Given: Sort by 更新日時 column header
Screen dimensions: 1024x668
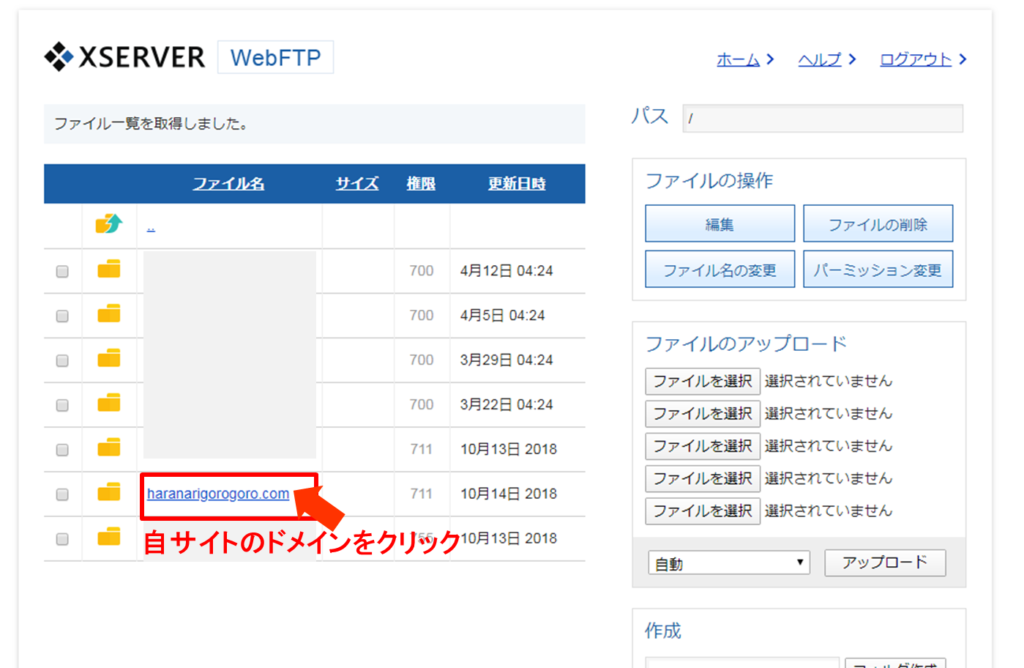Looking at the screenshot, I should tap(517, 183).
